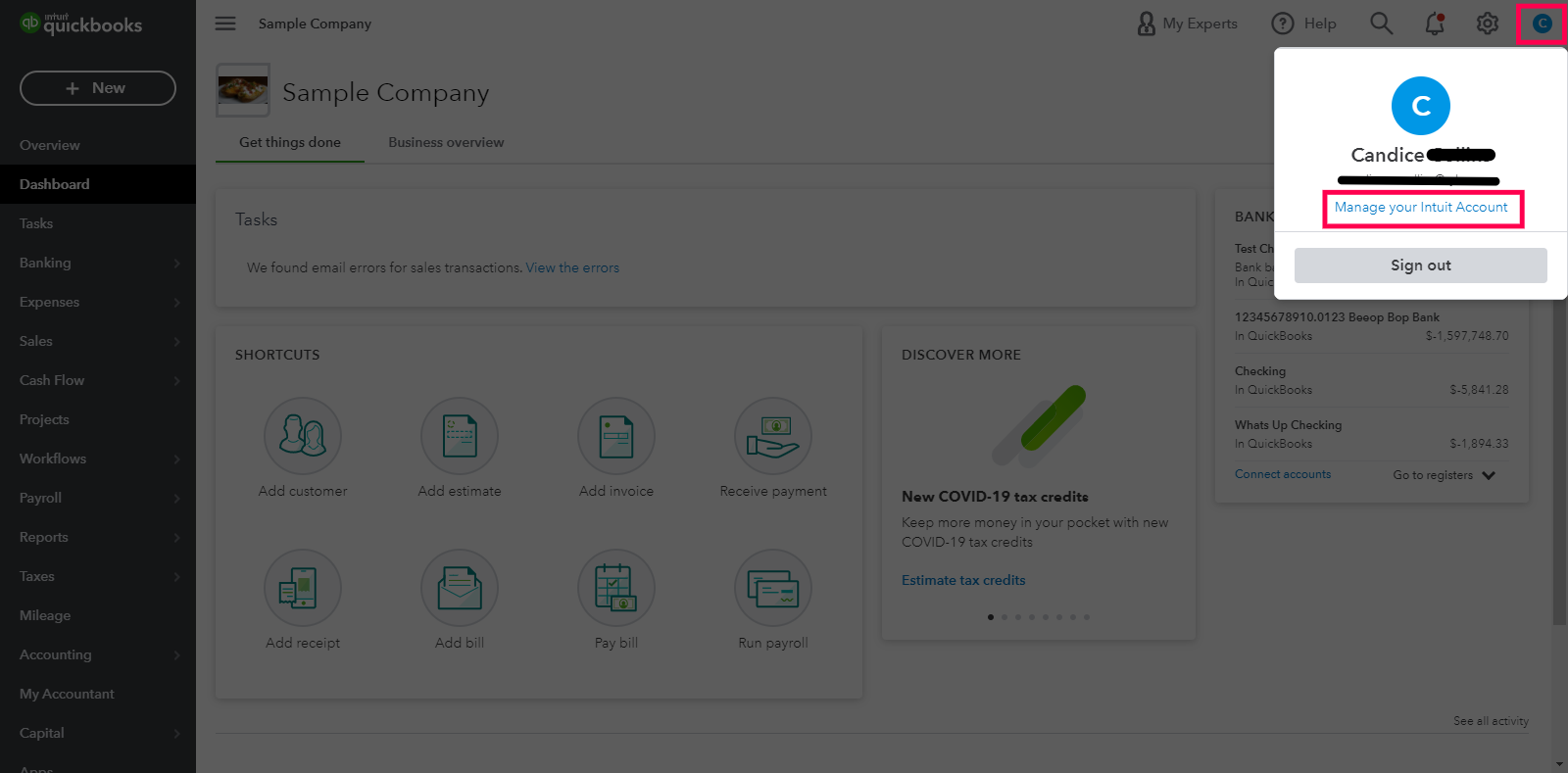Open the View the errors link
The image size is (1568, 773).
[x=572, y=267]
